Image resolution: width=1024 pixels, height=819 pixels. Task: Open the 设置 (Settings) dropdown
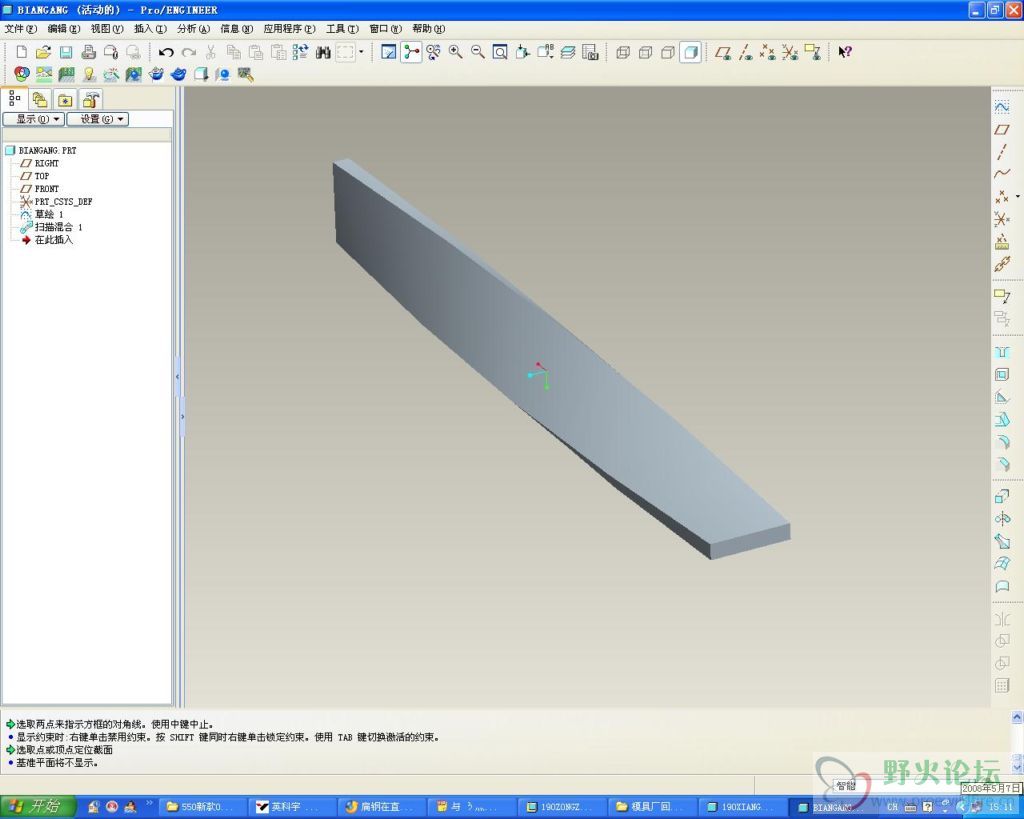97,119
